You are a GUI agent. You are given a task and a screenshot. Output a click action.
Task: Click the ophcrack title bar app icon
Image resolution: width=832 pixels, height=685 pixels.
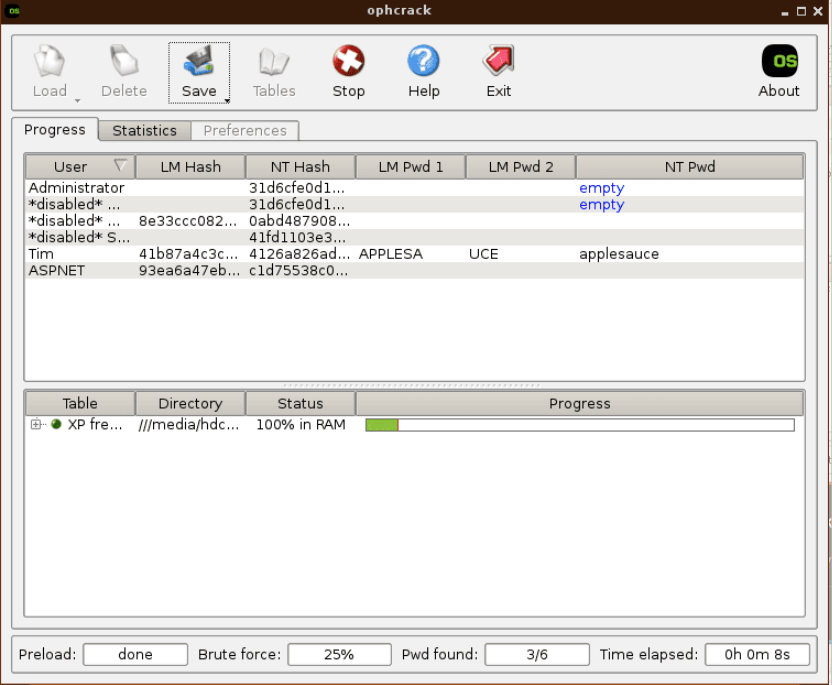tap(14, 11)
